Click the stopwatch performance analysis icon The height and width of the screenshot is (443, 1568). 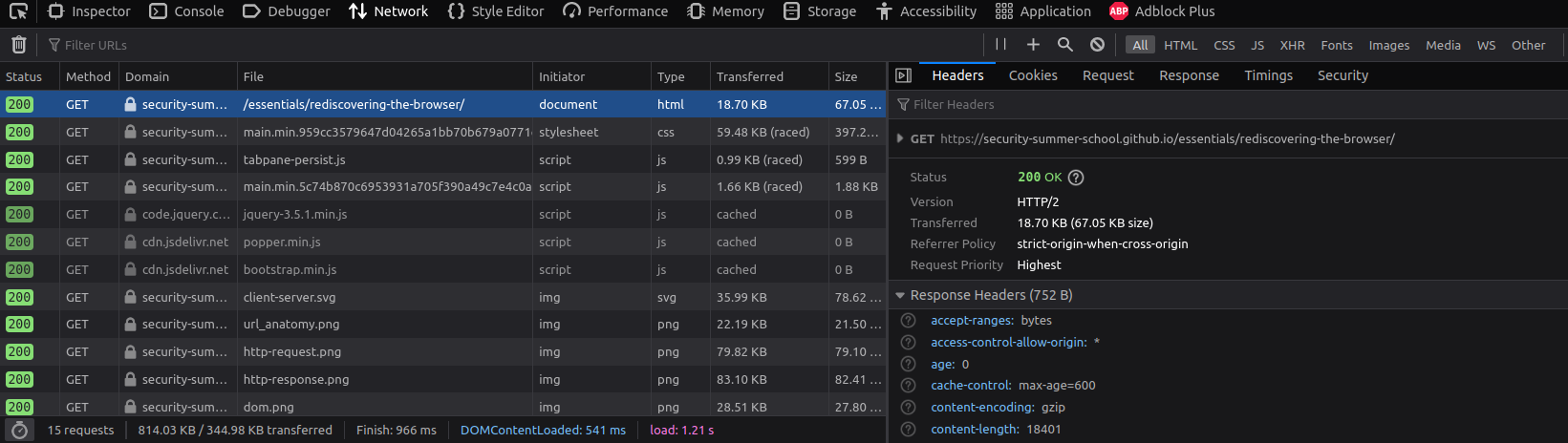(x=19, y=431)
